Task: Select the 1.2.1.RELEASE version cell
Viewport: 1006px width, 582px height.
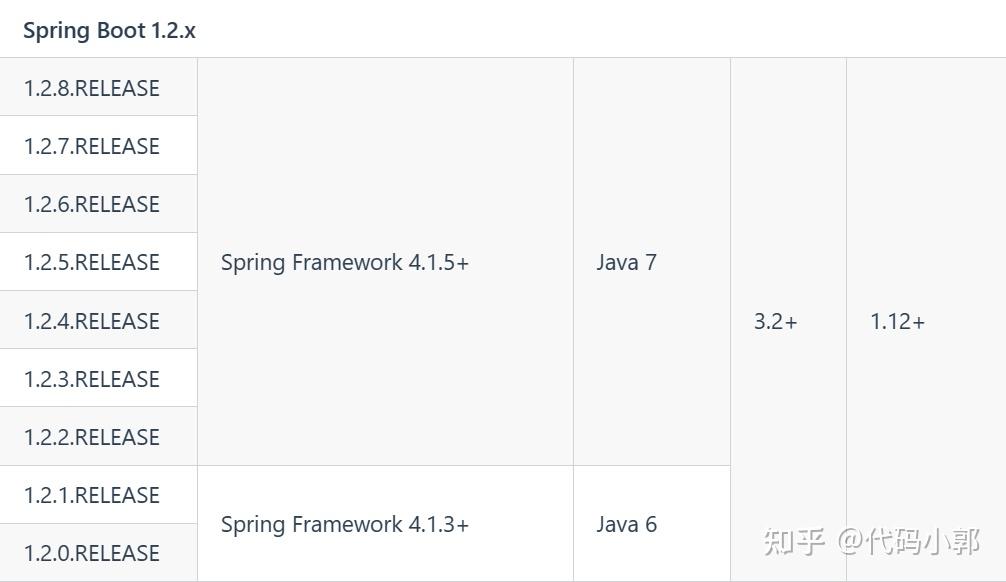Action: coord(98,495)
